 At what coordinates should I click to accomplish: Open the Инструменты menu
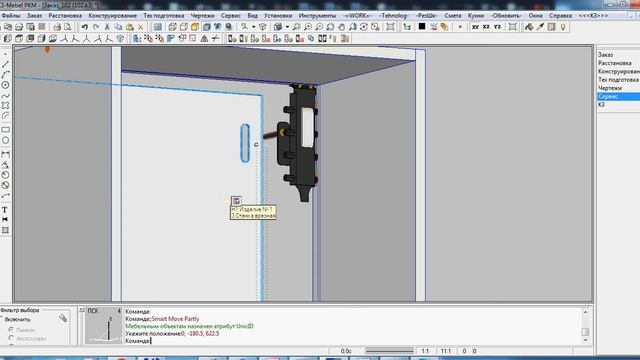[318, 16]
